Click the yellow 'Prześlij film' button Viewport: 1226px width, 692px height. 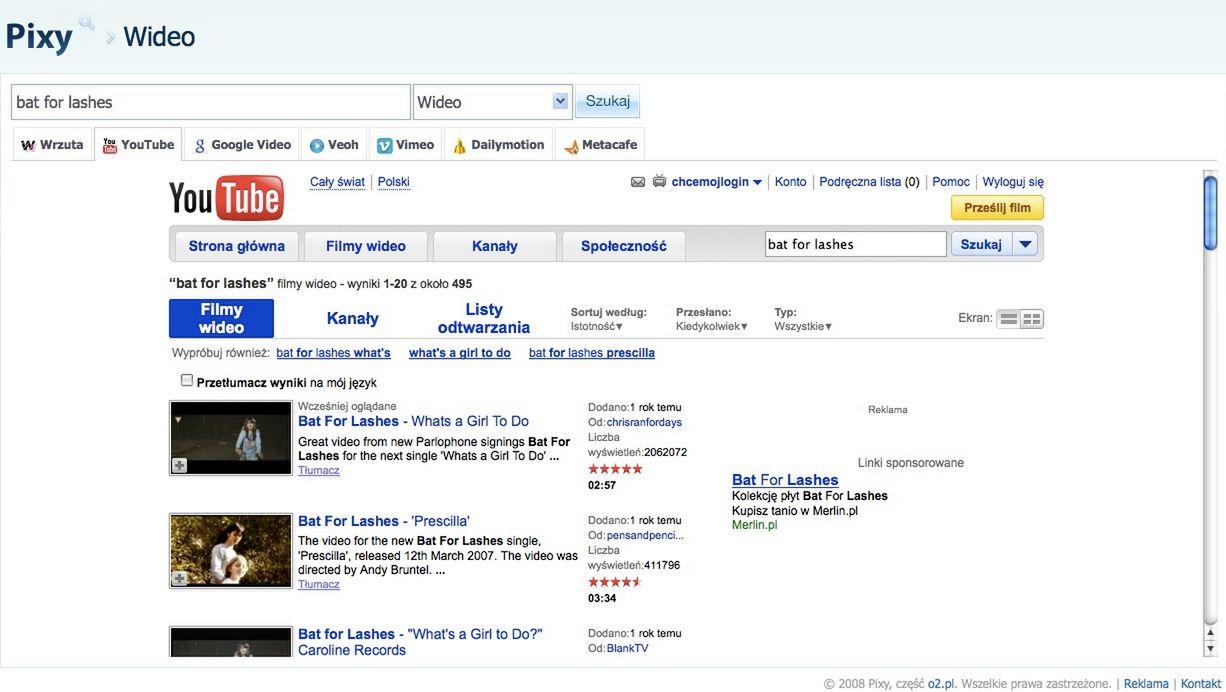pos(997,208)
